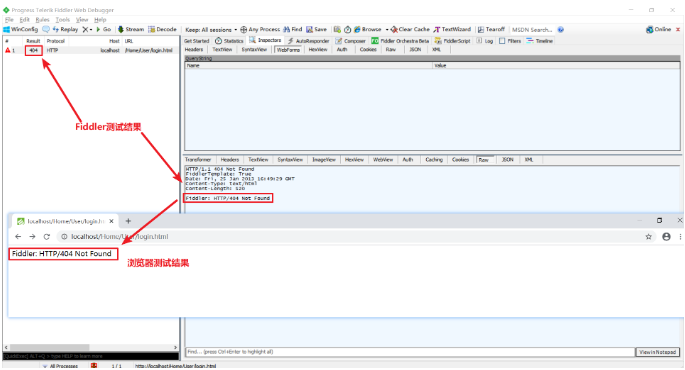Click the Replay sessions icon
Image resolution: width=685 pixels, height=370 pixels.
(55, 29)
